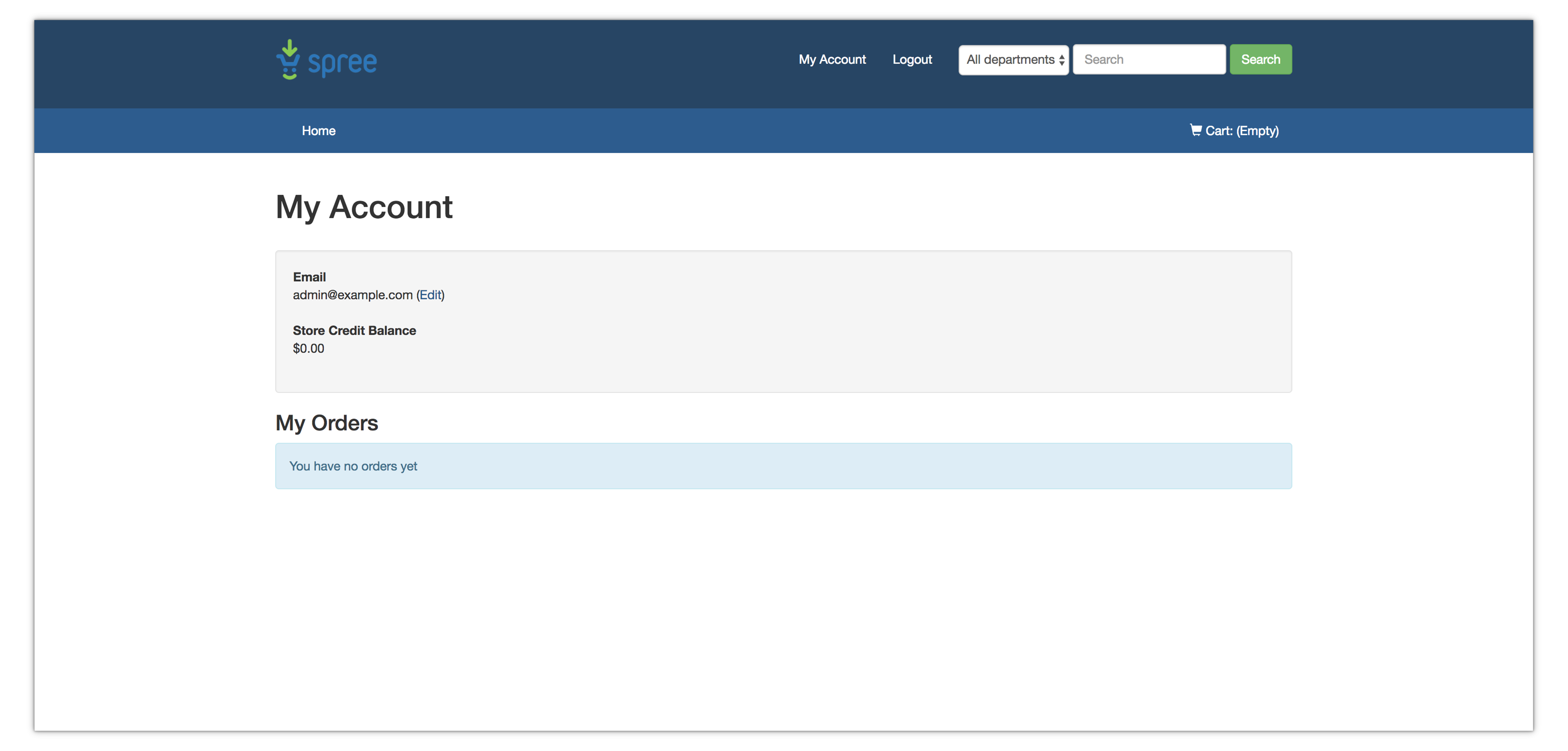Image resolution: width=1568 pixels, height=751 pixels.
Task: Click the green Search button
Action: tap(1261, 60)
